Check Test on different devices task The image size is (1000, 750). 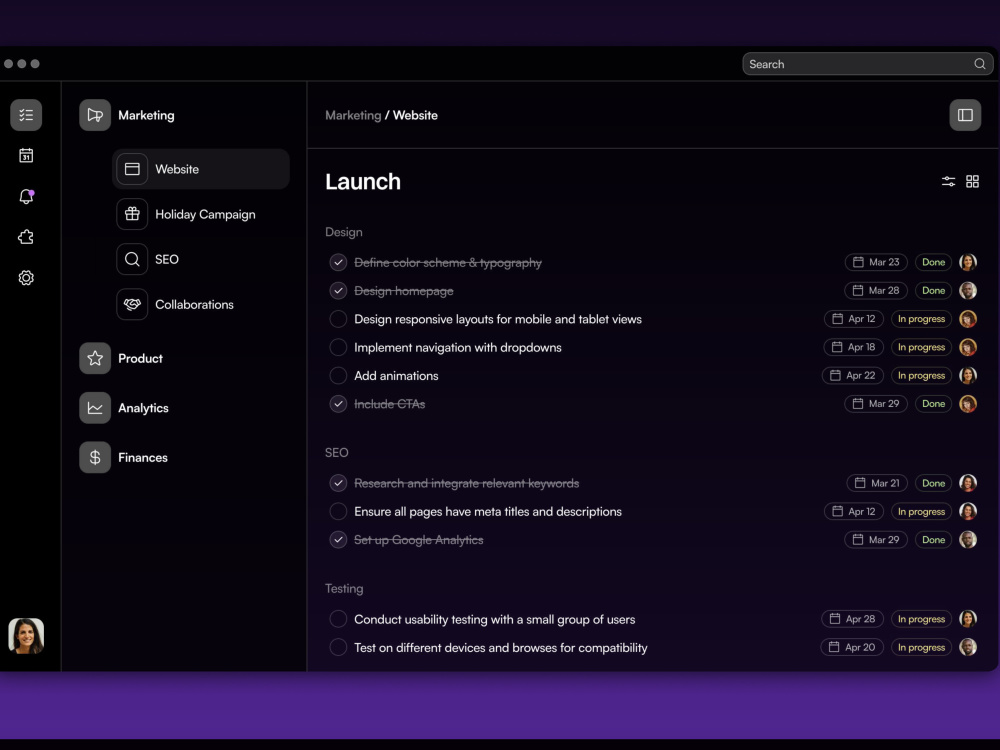(x=338, y=647)
